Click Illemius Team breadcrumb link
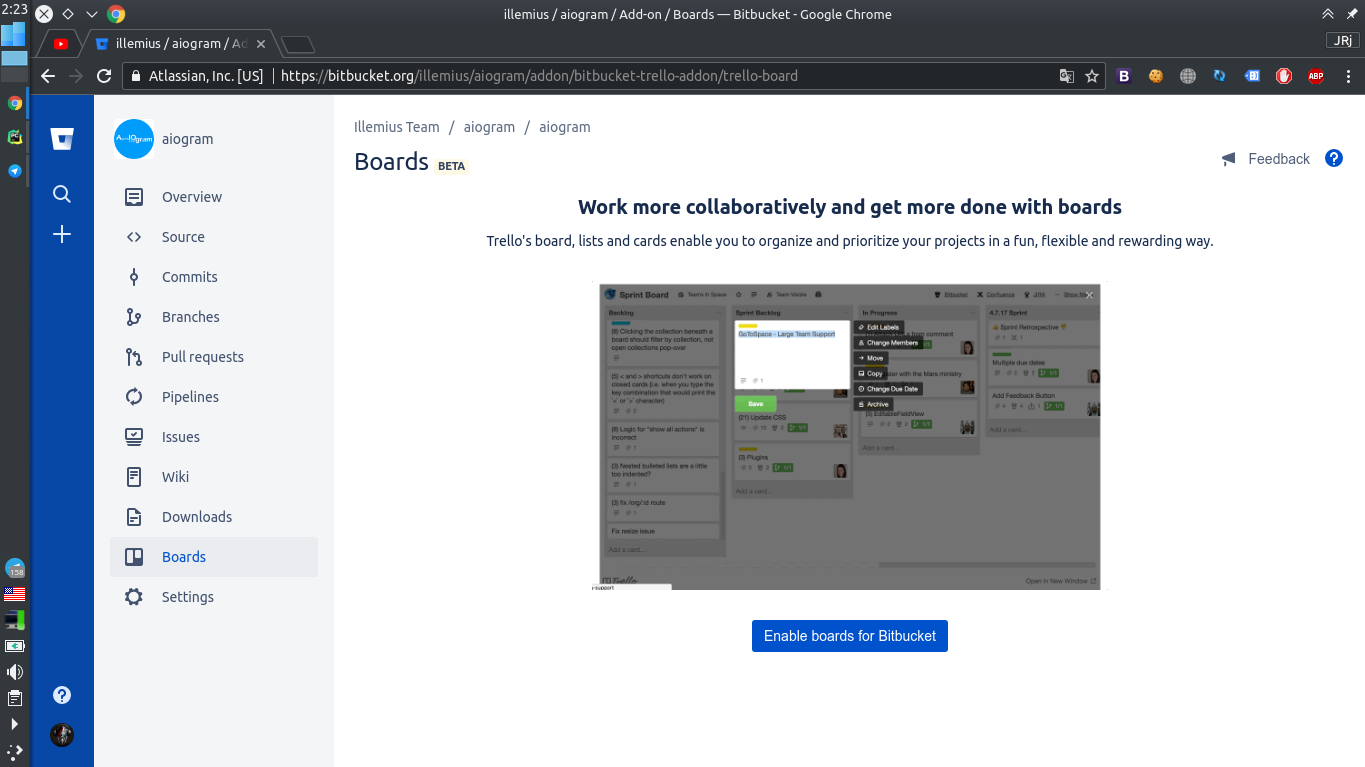The image size is (1365, 767). pyautogui.click(x=397, y=127)
